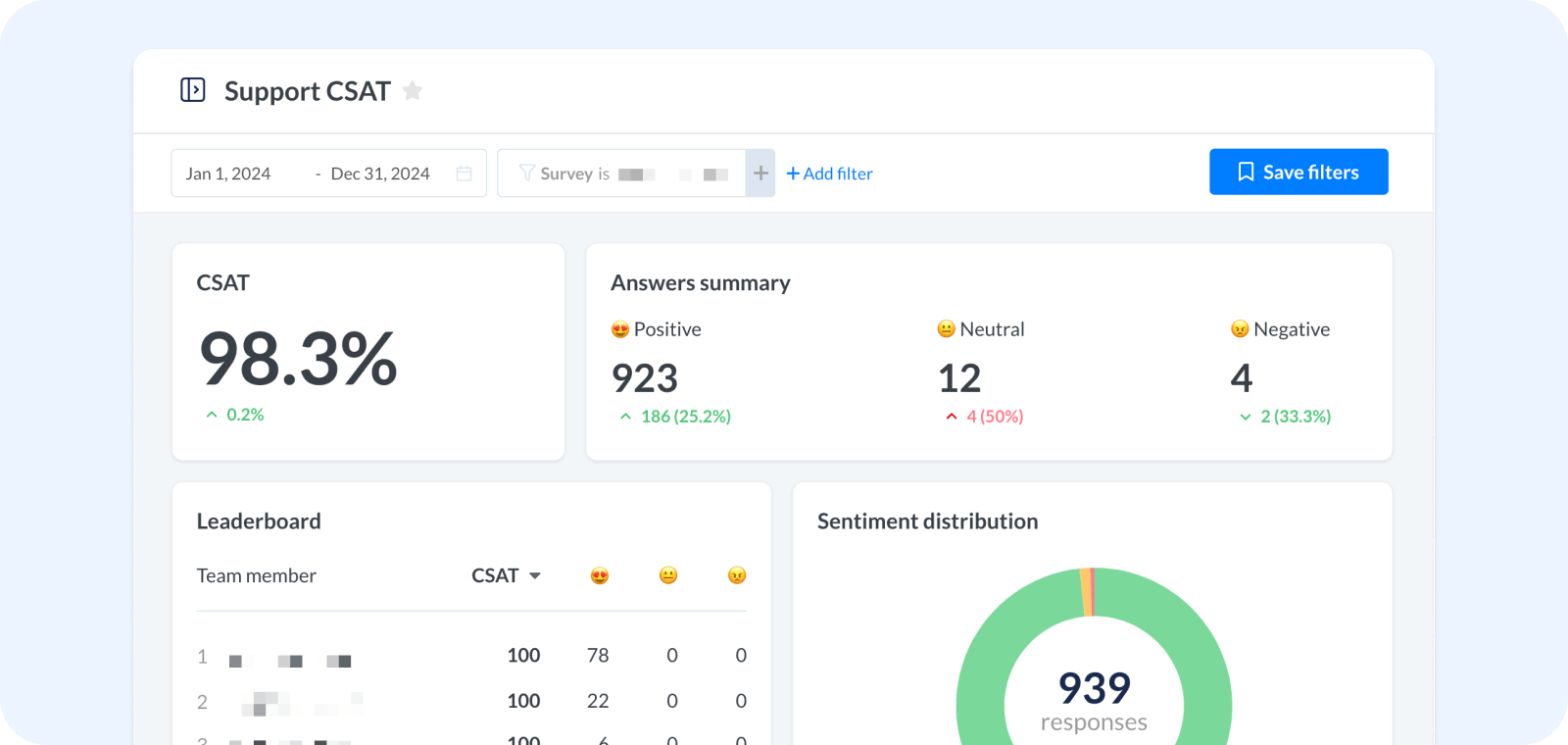Image resolution: width=1568 pixels, height=745 pixels.
Task: Click the Sentiment distribution heading
Action: click(x=927, y=521)
